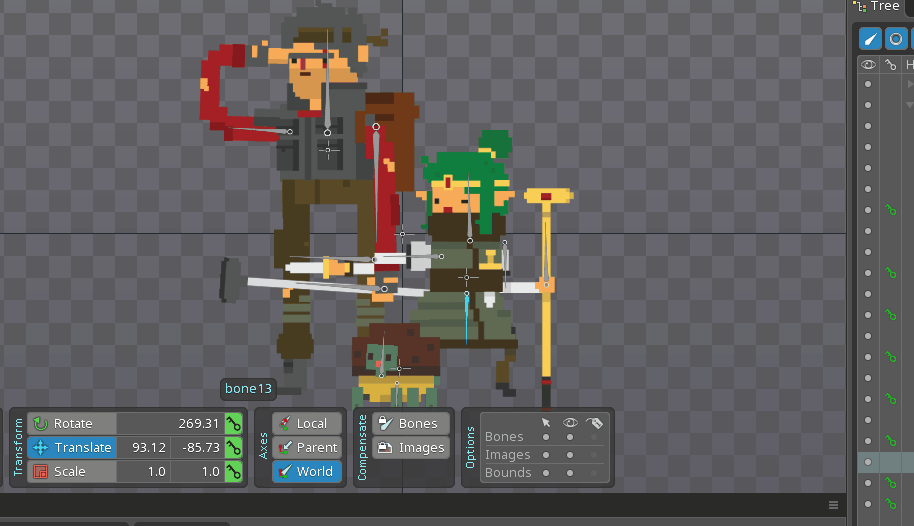Switch axes to Local
Screen dimensions: 914x526
tap(307, 423)
